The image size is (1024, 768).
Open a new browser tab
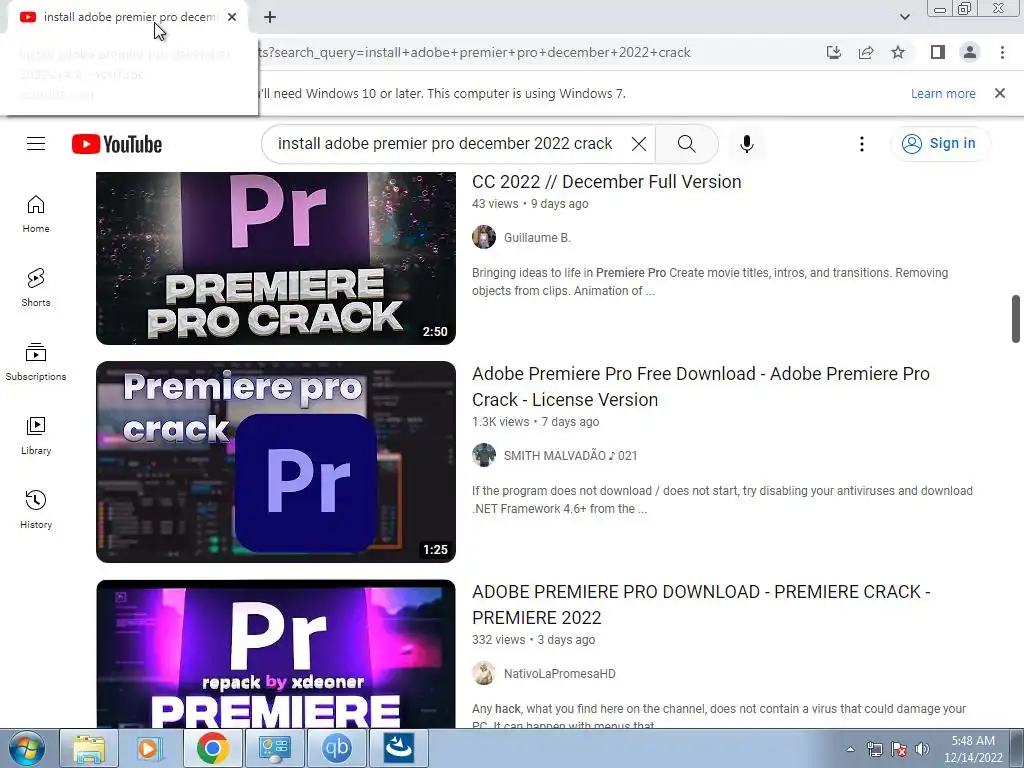(x=270, y=17)
